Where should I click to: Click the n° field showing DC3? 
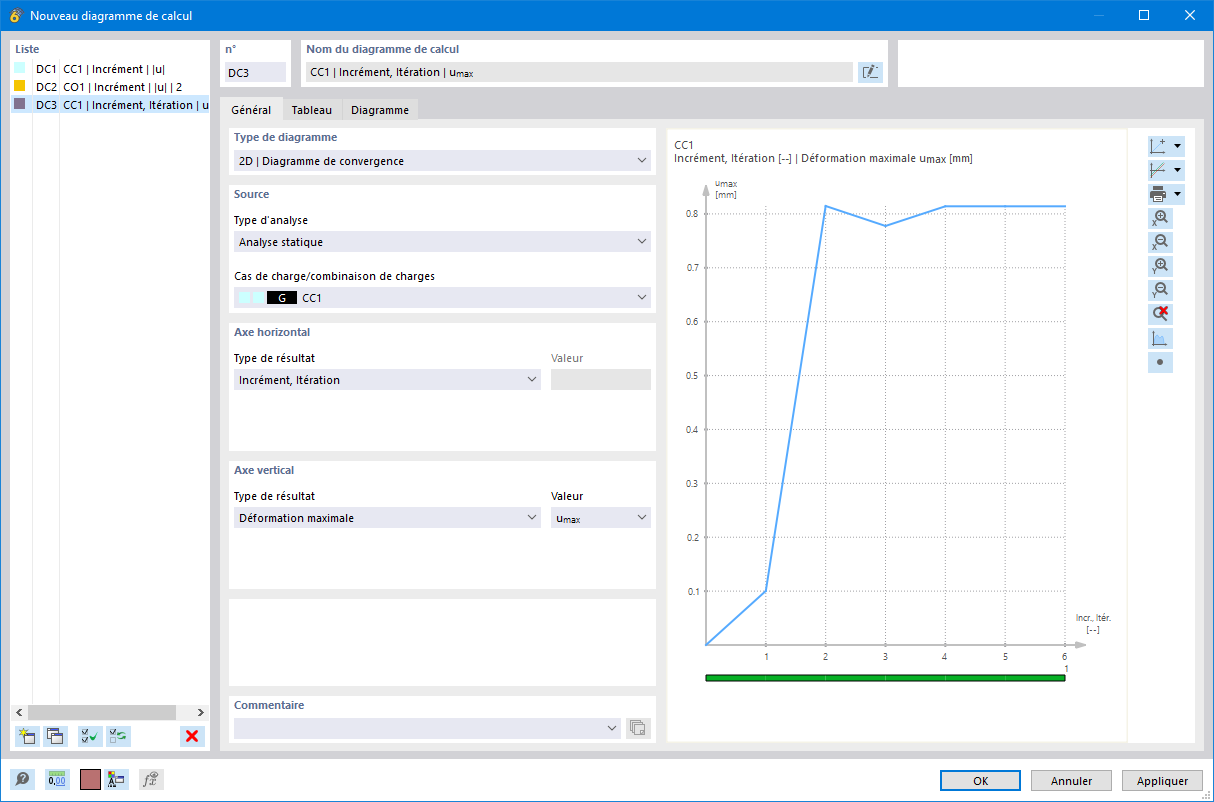[255, 72]
